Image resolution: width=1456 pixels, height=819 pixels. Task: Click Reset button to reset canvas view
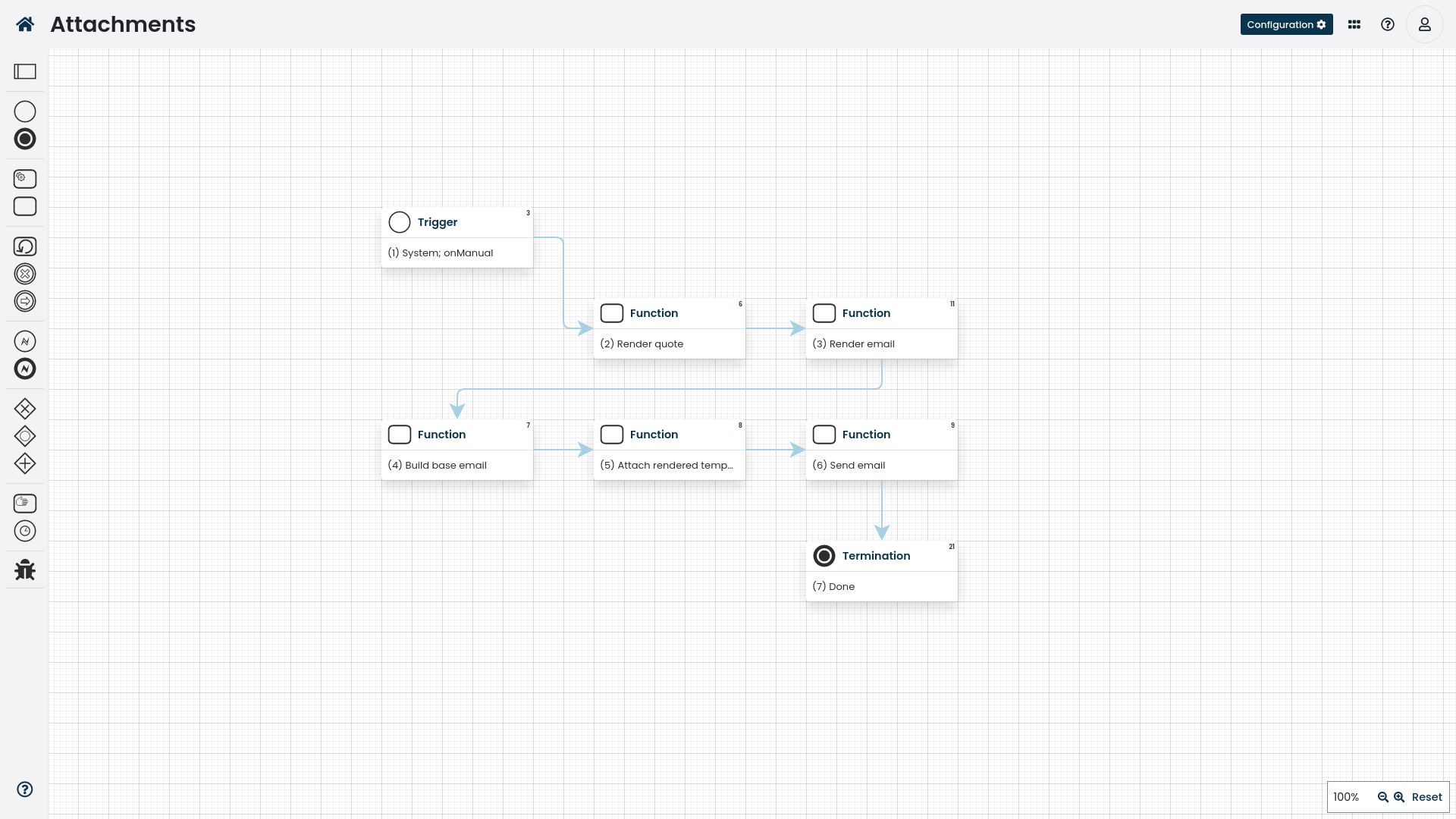(x=1427, y=797)
